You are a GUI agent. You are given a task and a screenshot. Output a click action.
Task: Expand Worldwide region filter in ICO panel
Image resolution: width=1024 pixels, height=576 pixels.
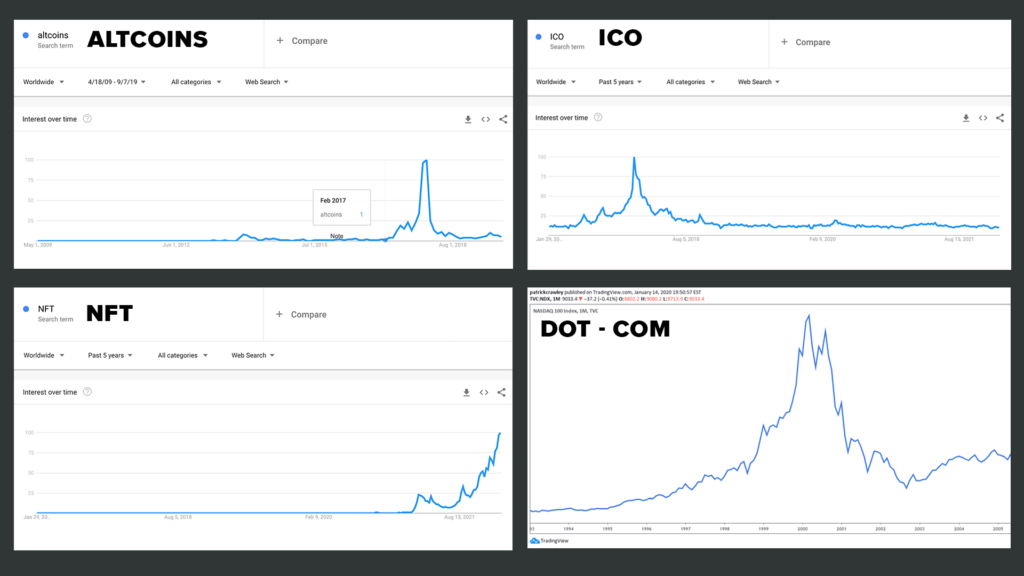555,82
